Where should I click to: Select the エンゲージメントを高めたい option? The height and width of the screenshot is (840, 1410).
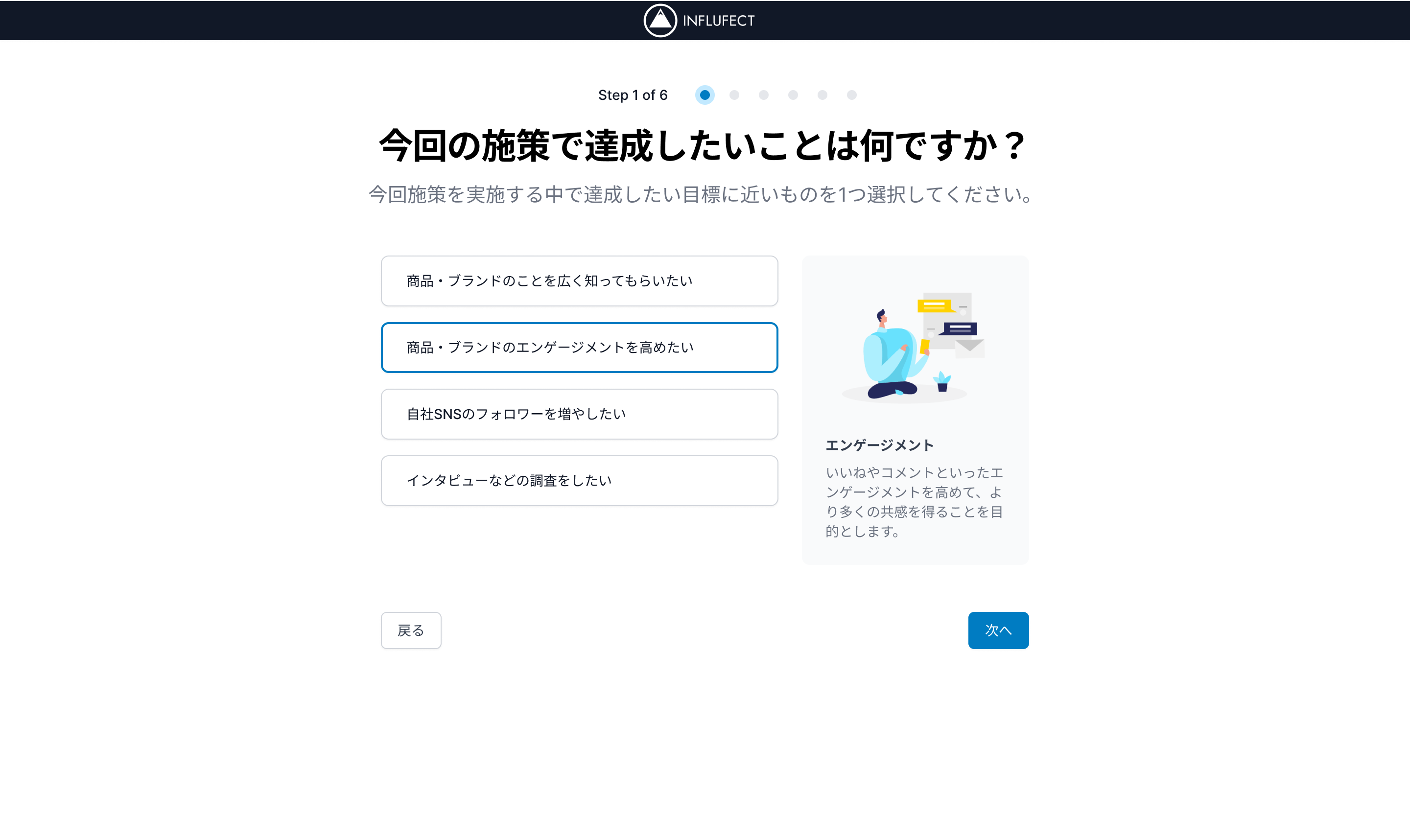[579, 348]
